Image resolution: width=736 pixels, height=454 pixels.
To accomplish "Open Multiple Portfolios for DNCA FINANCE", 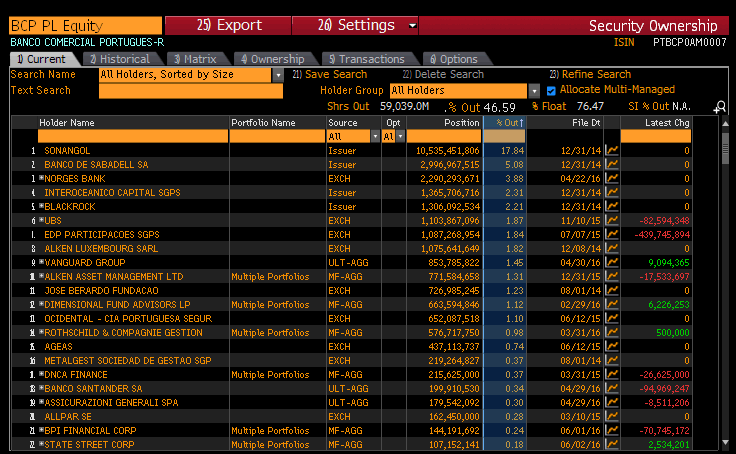I will [270, 375].
